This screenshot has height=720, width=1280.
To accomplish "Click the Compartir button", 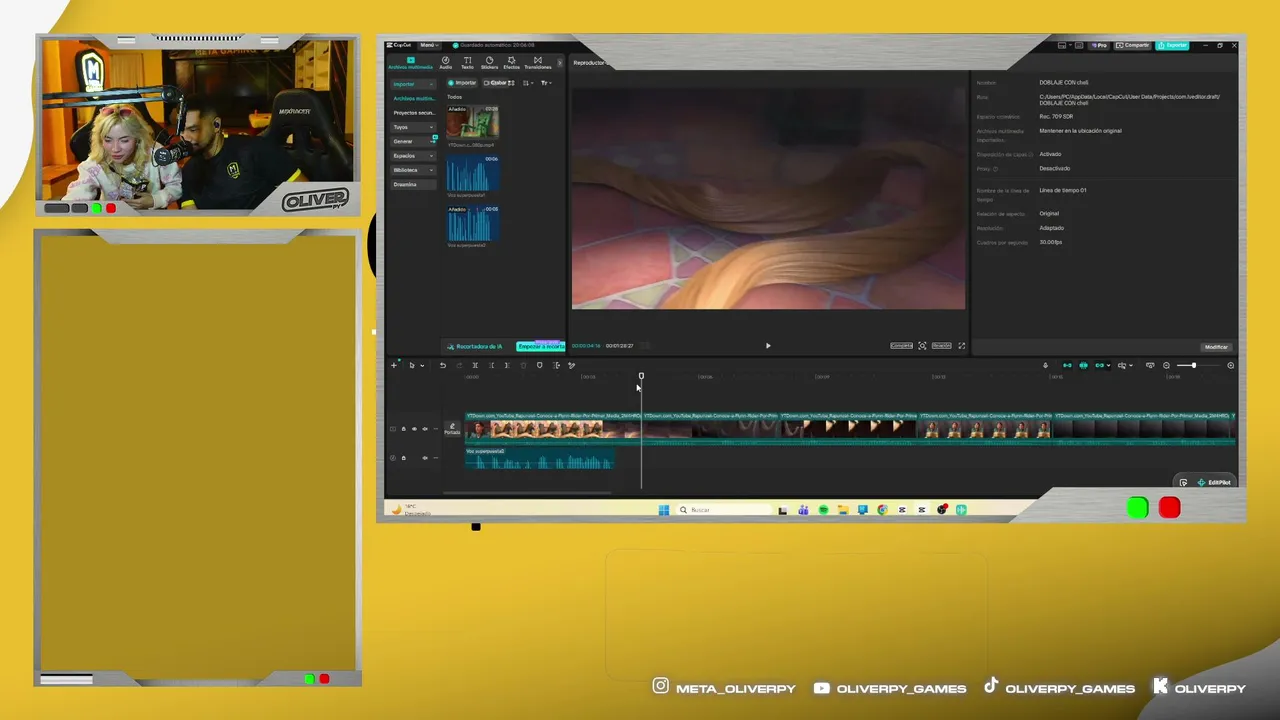I will [x=1134, y=45].
